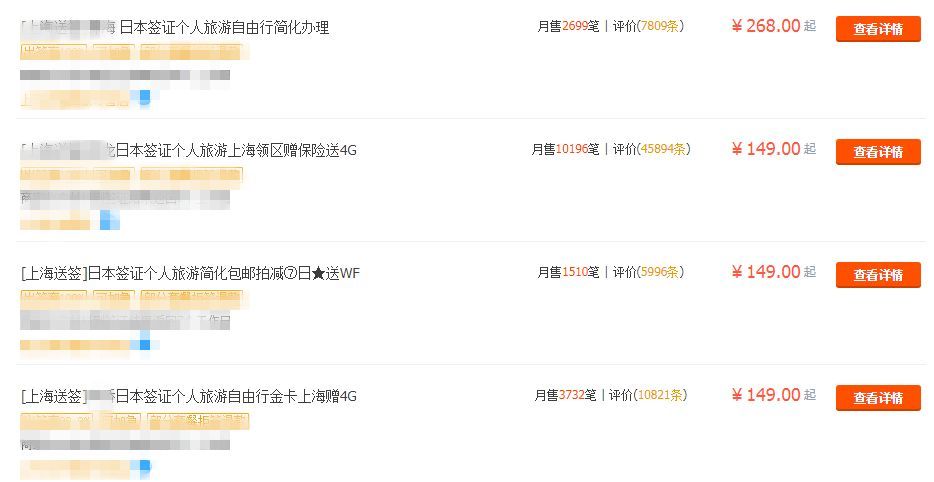The height and width of the screenshot is (482, 934).
Task: Open the 简化包邮拍减⑦日★送WF listing title
Action: click(190, 273)
